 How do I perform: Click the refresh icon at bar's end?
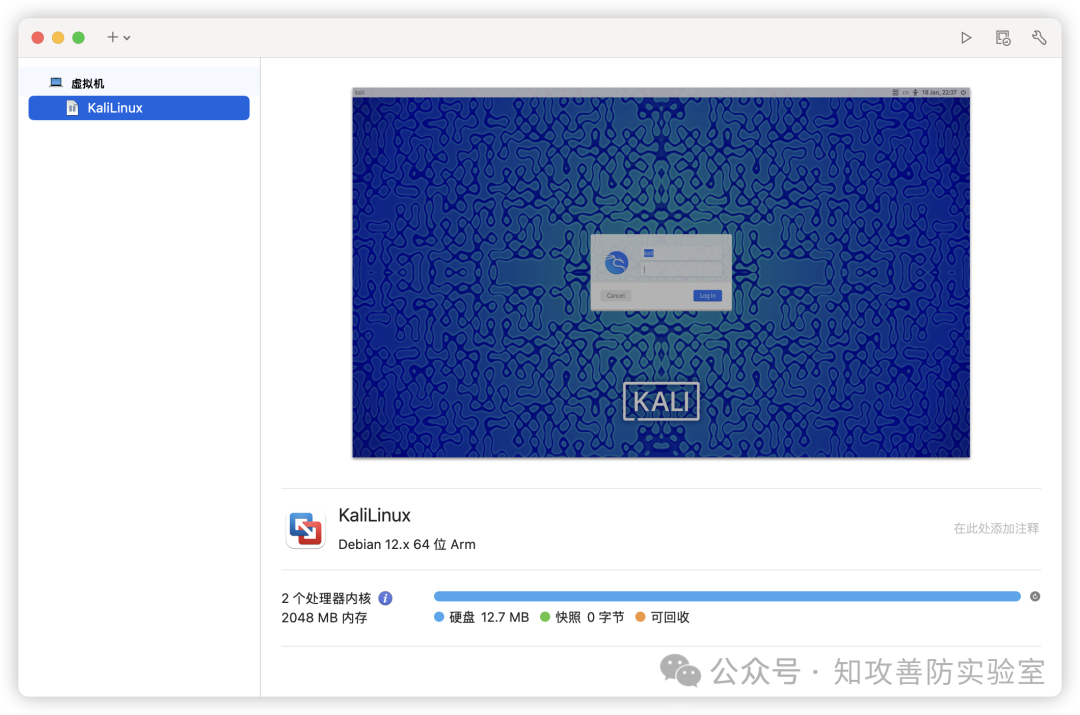click(1035, 597)
